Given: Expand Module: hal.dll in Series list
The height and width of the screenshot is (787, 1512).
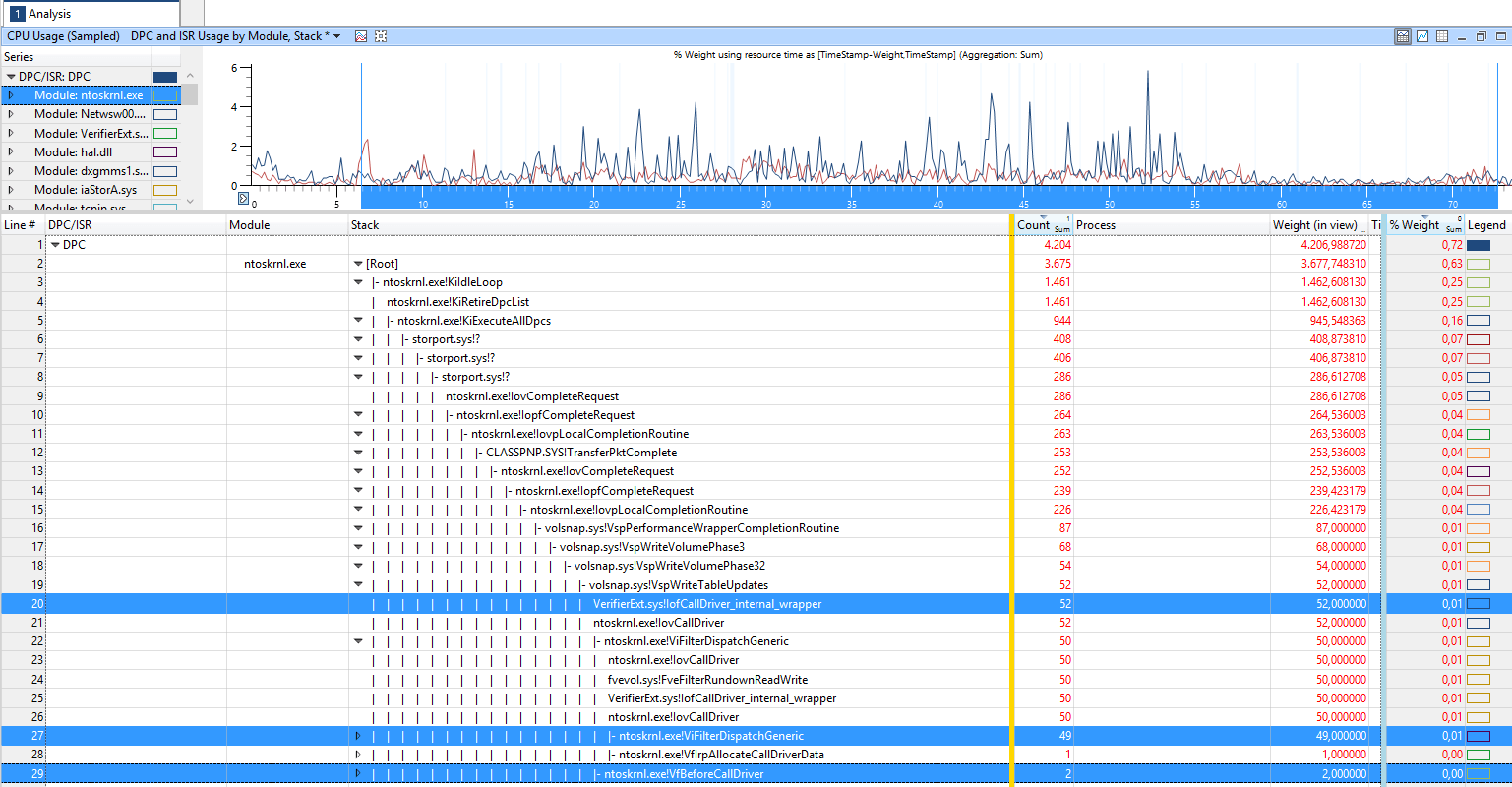Looking at the screenshot, I should pyautogui.click(x=11, y=152).
